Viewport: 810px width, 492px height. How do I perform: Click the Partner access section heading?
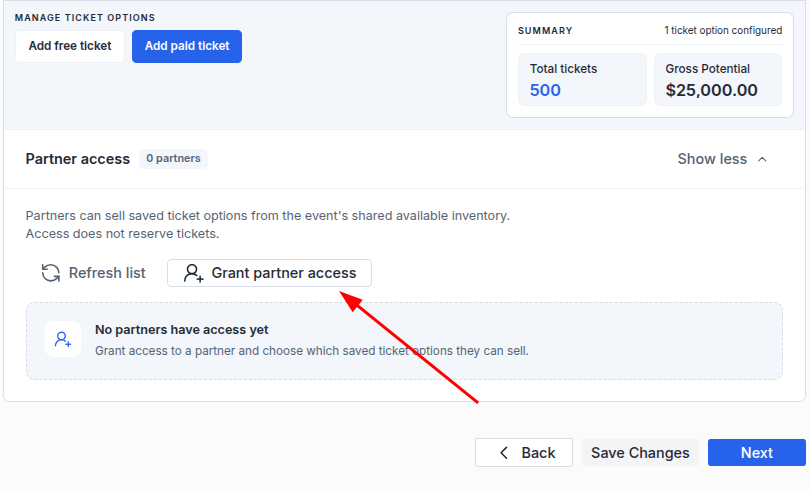coord(77,159)
